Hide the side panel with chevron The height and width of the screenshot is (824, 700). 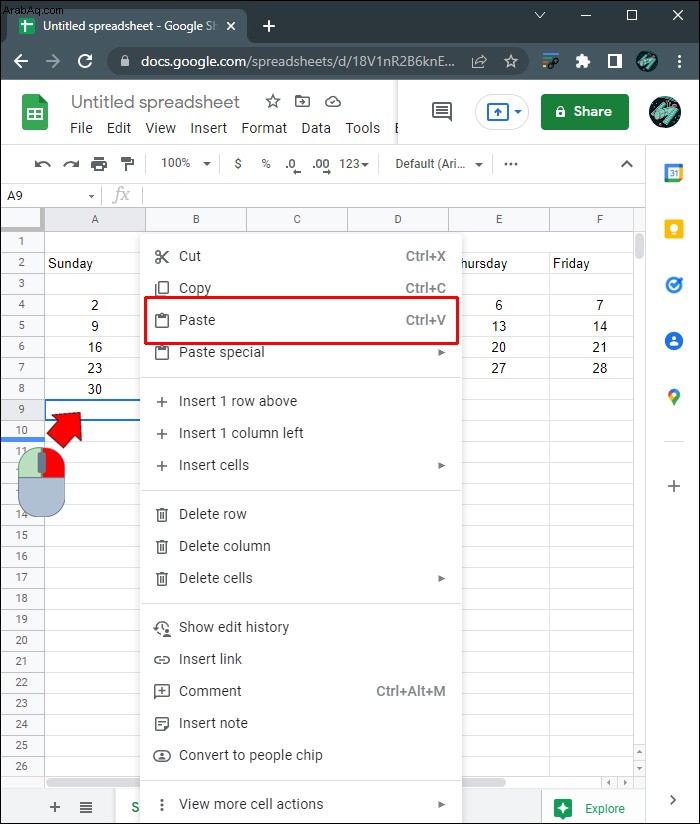pos(673,800)
